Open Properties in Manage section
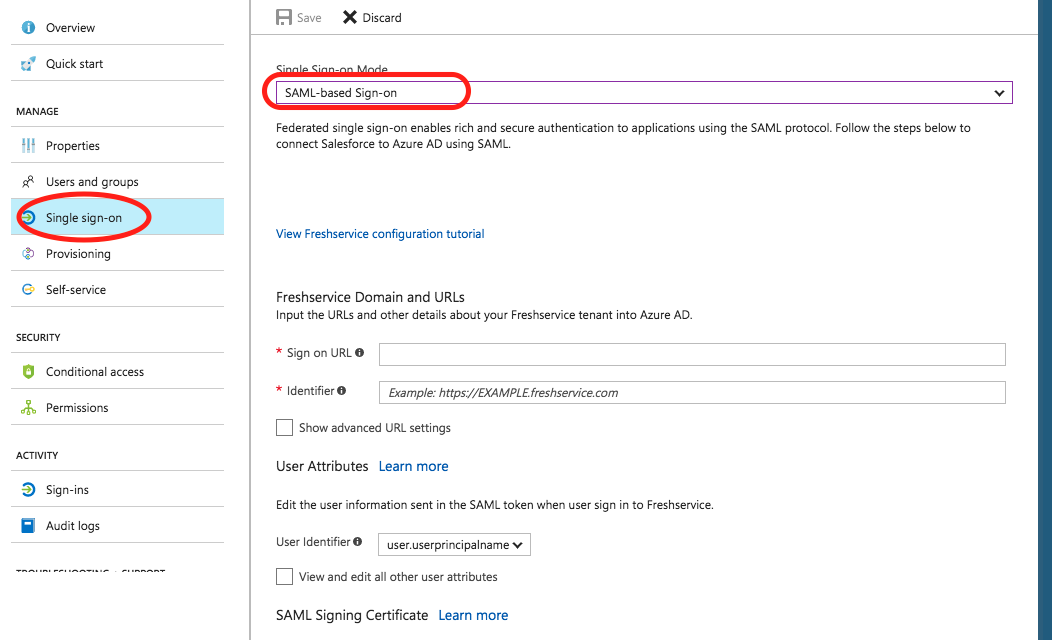Image resolution: width=1052 pixels, height=640 pixels. pos(117,146)
